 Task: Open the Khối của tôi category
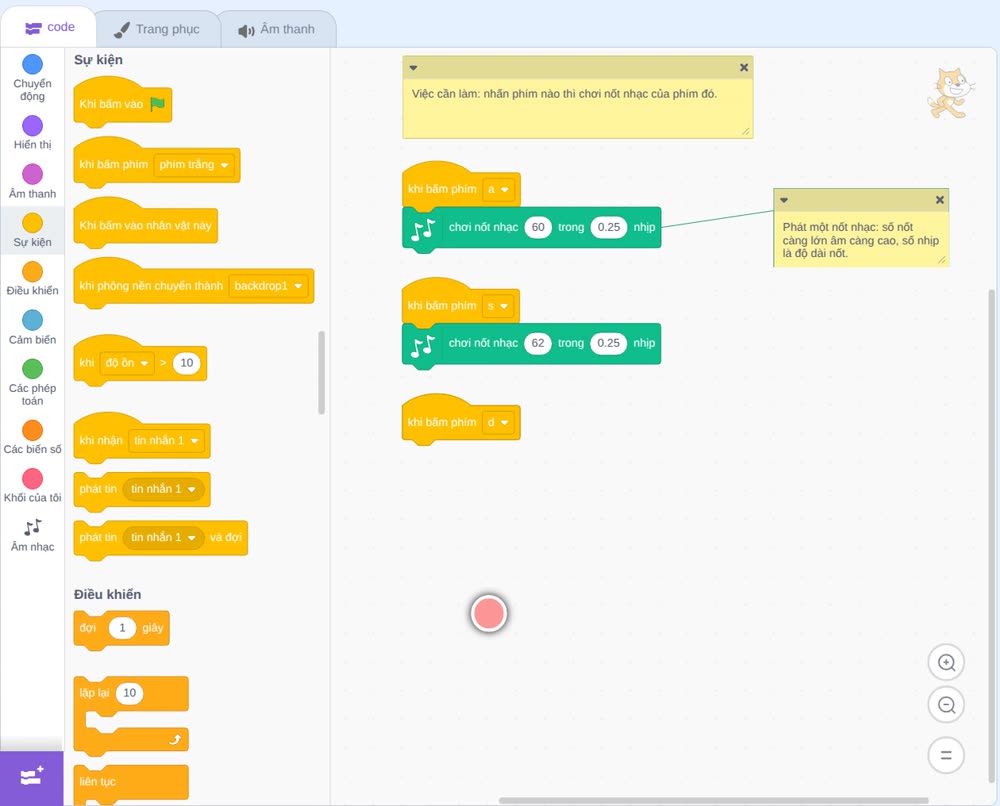point(32,486)
